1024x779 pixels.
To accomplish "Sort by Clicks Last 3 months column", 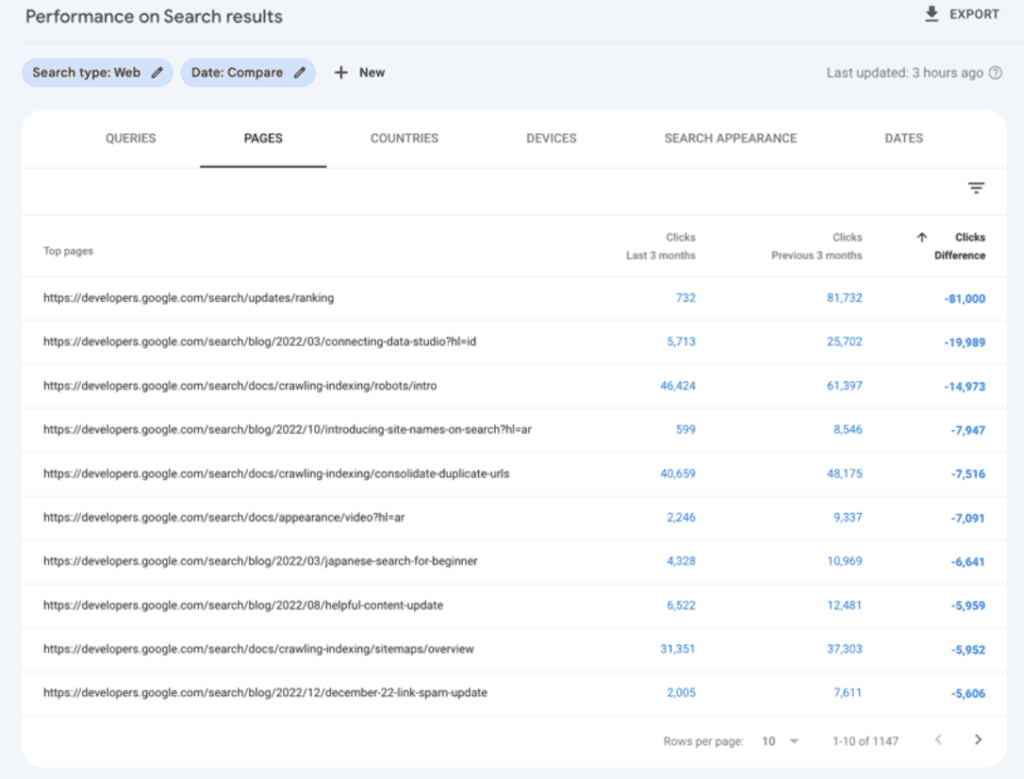I will click(661, 246).
